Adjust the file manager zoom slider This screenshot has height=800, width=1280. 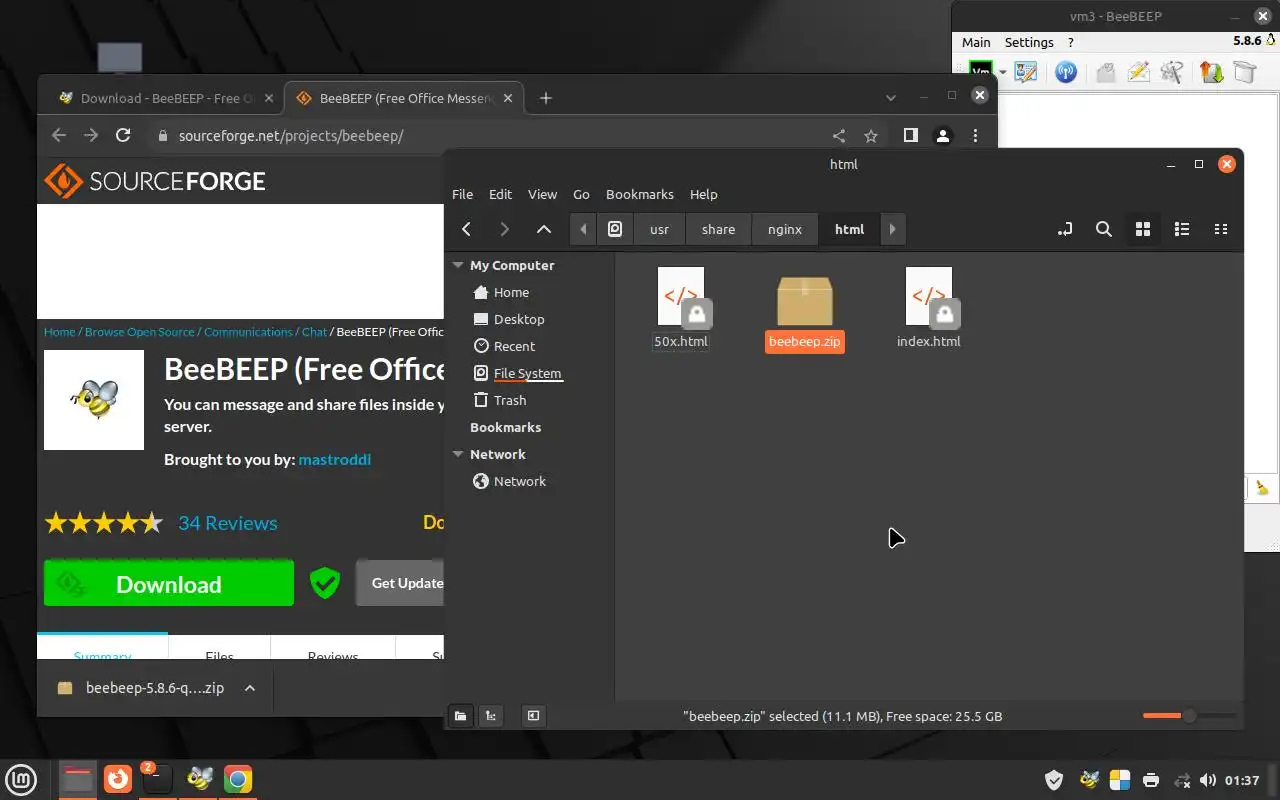point(1189,716)
